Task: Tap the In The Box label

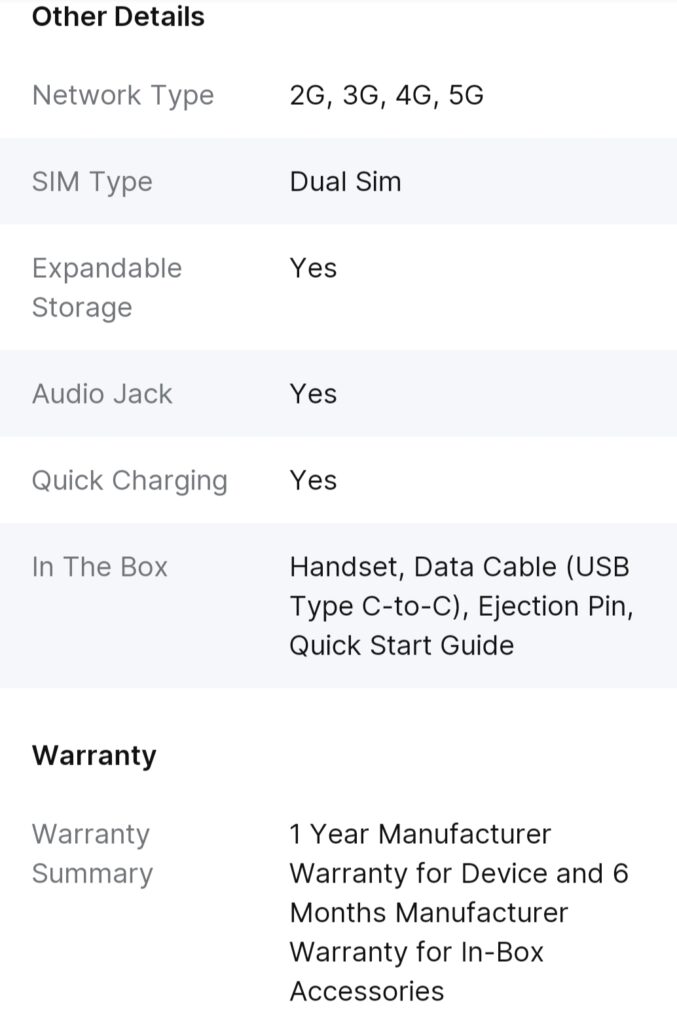Action: (x=100, y=567)
